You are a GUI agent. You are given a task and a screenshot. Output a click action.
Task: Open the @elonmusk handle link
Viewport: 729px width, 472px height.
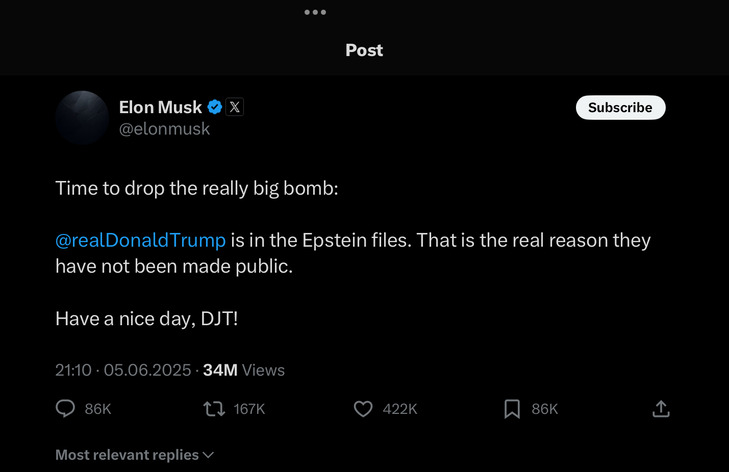(164, 129)
